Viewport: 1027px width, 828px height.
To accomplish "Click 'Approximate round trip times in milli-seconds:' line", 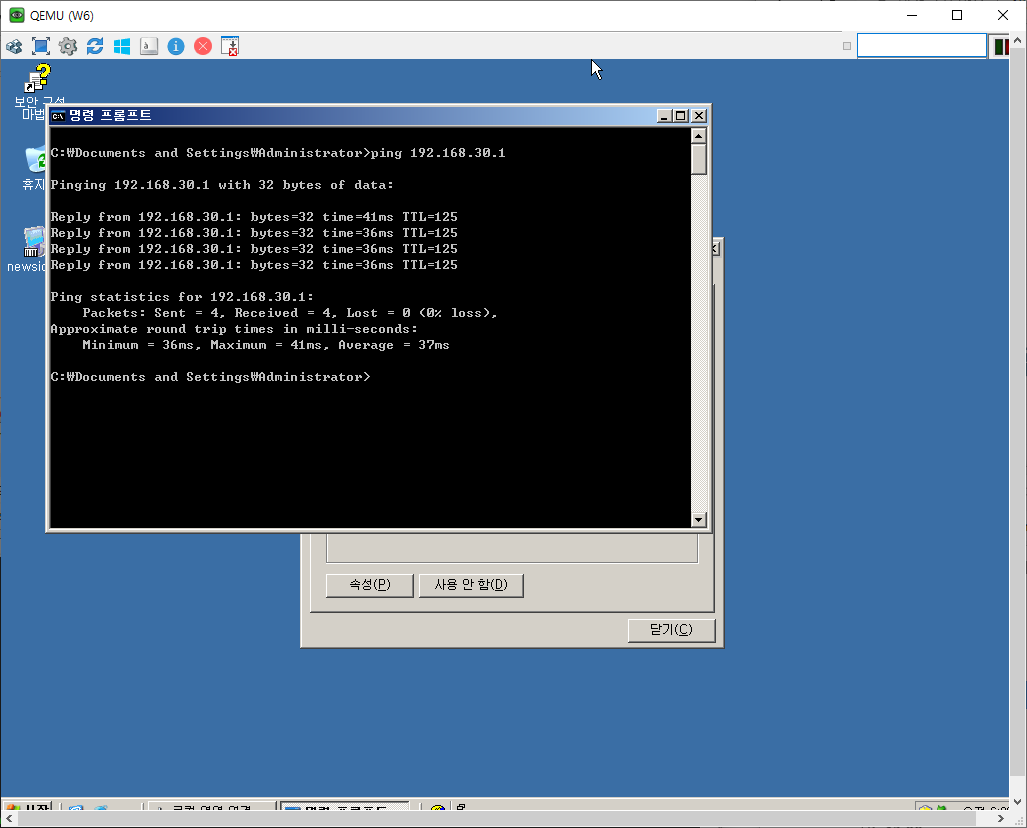I will 234,329.
